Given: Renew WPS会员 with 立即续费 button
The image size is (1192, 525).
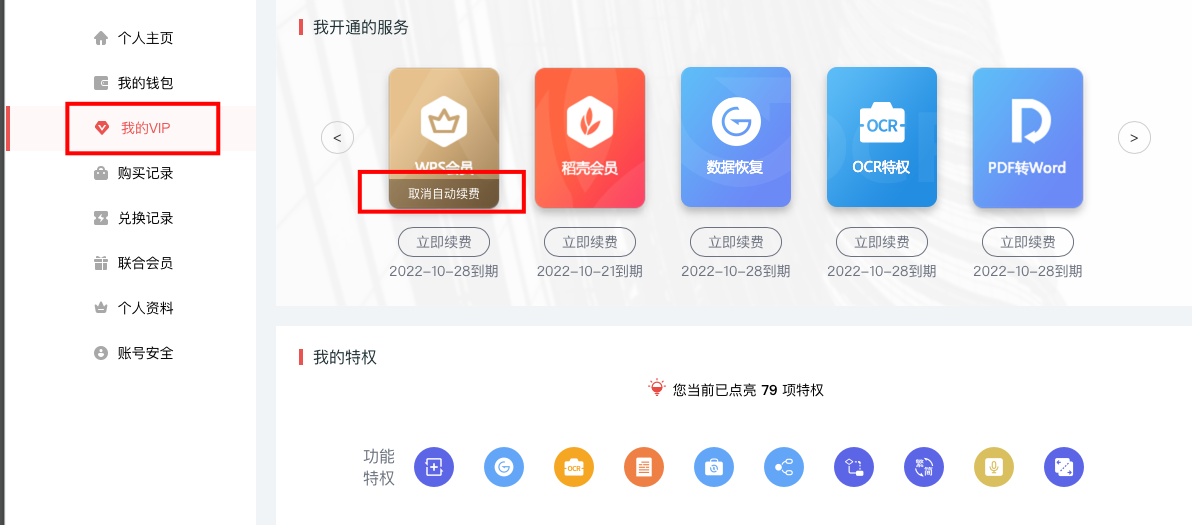Looking at the screenshot, I should (x=444, y=242).
